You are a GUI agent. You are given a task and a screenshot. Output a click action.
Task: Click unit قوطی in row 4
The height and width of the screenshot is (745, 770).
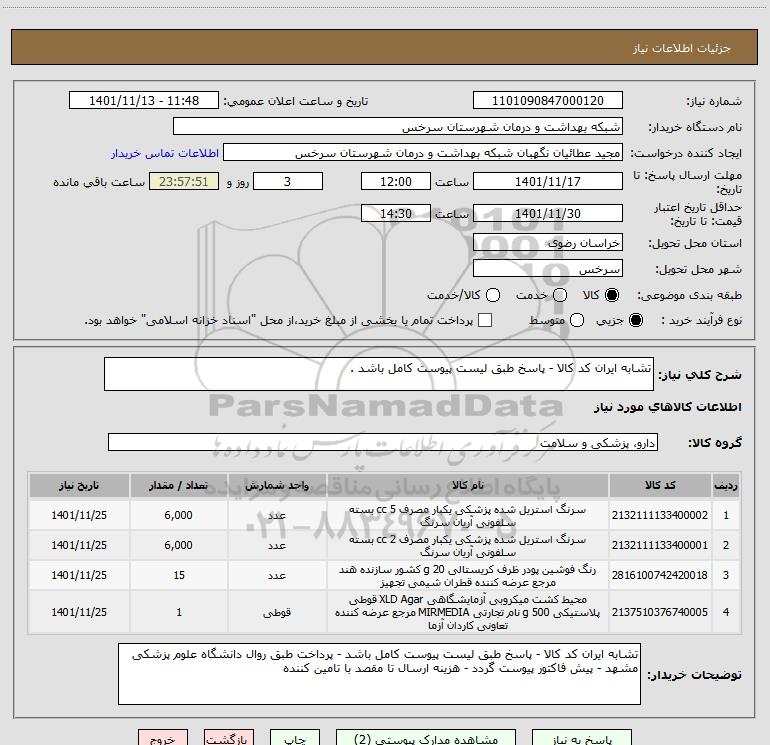[277, 612]
